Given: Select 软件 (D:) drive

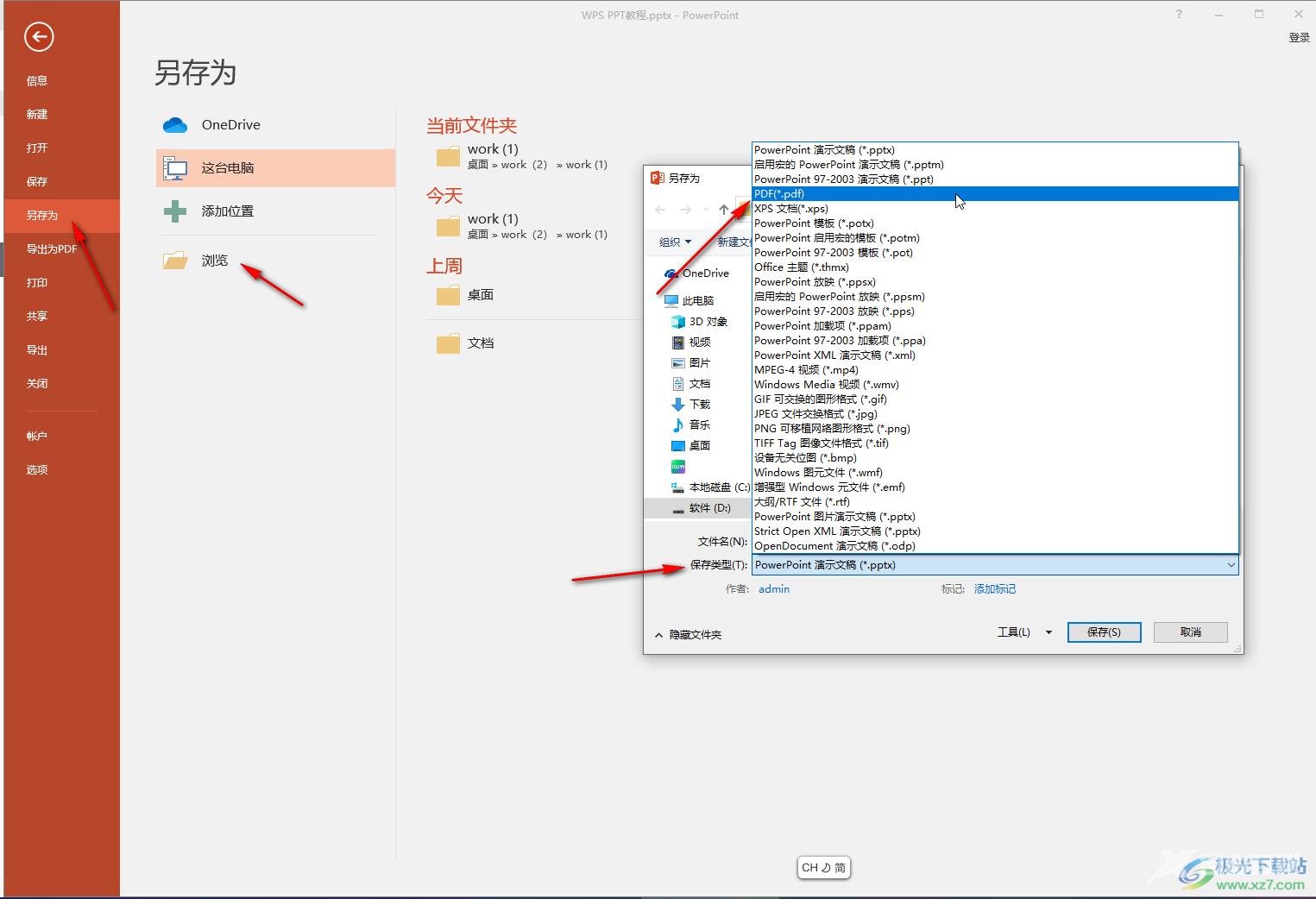Looking at the screenshot, I should [x=701, y=508].
